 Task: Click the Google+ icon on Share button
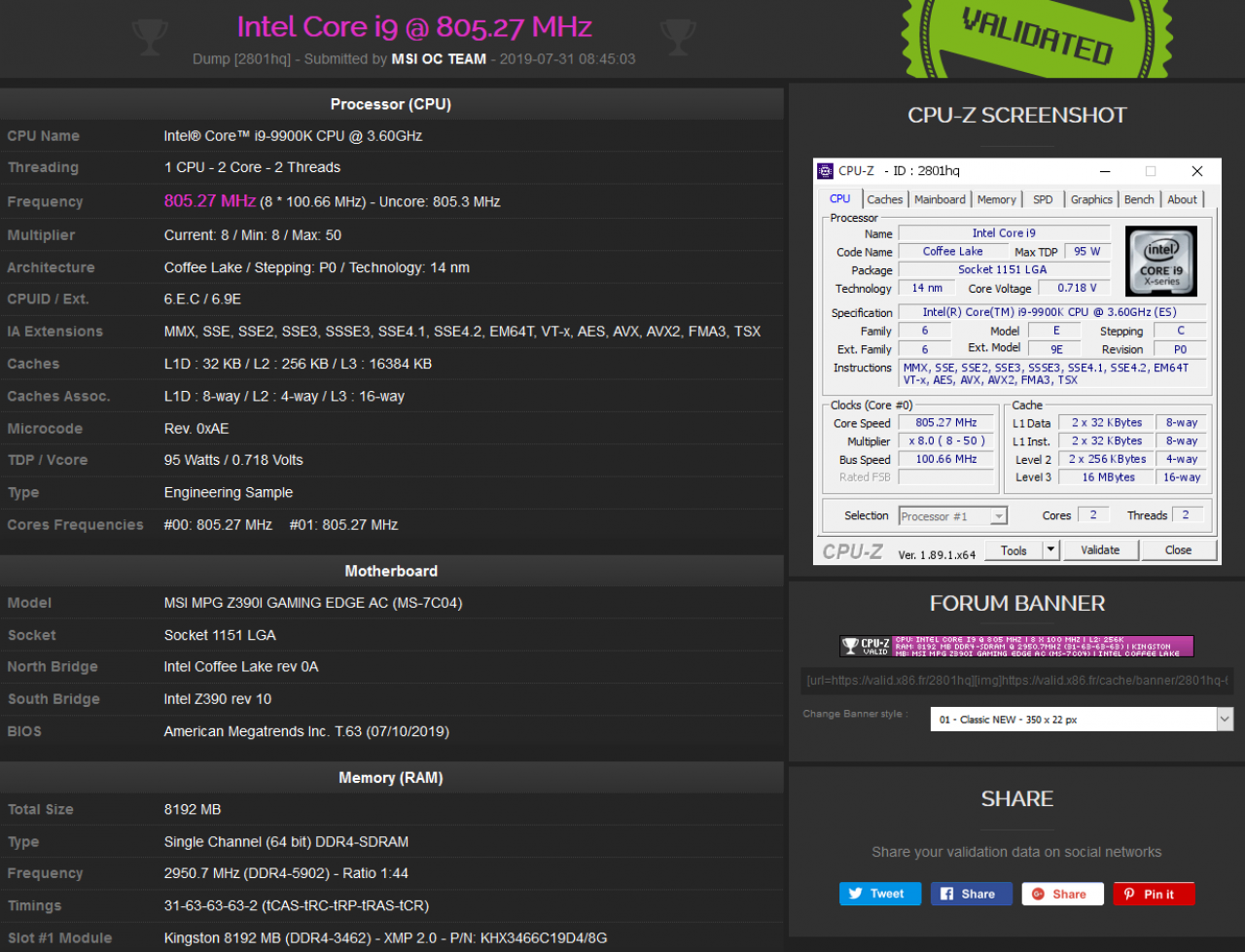[1038, 894]
